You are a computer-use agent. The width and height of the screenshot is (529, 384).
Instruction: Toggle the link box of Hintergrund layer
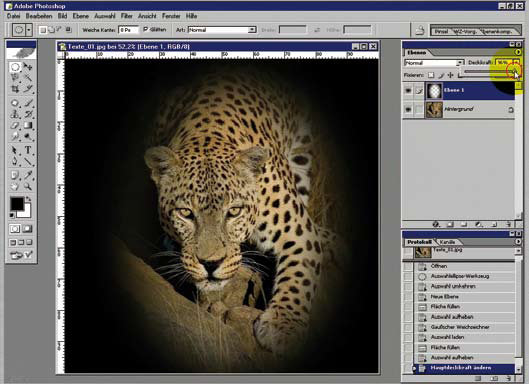point(419,110)
